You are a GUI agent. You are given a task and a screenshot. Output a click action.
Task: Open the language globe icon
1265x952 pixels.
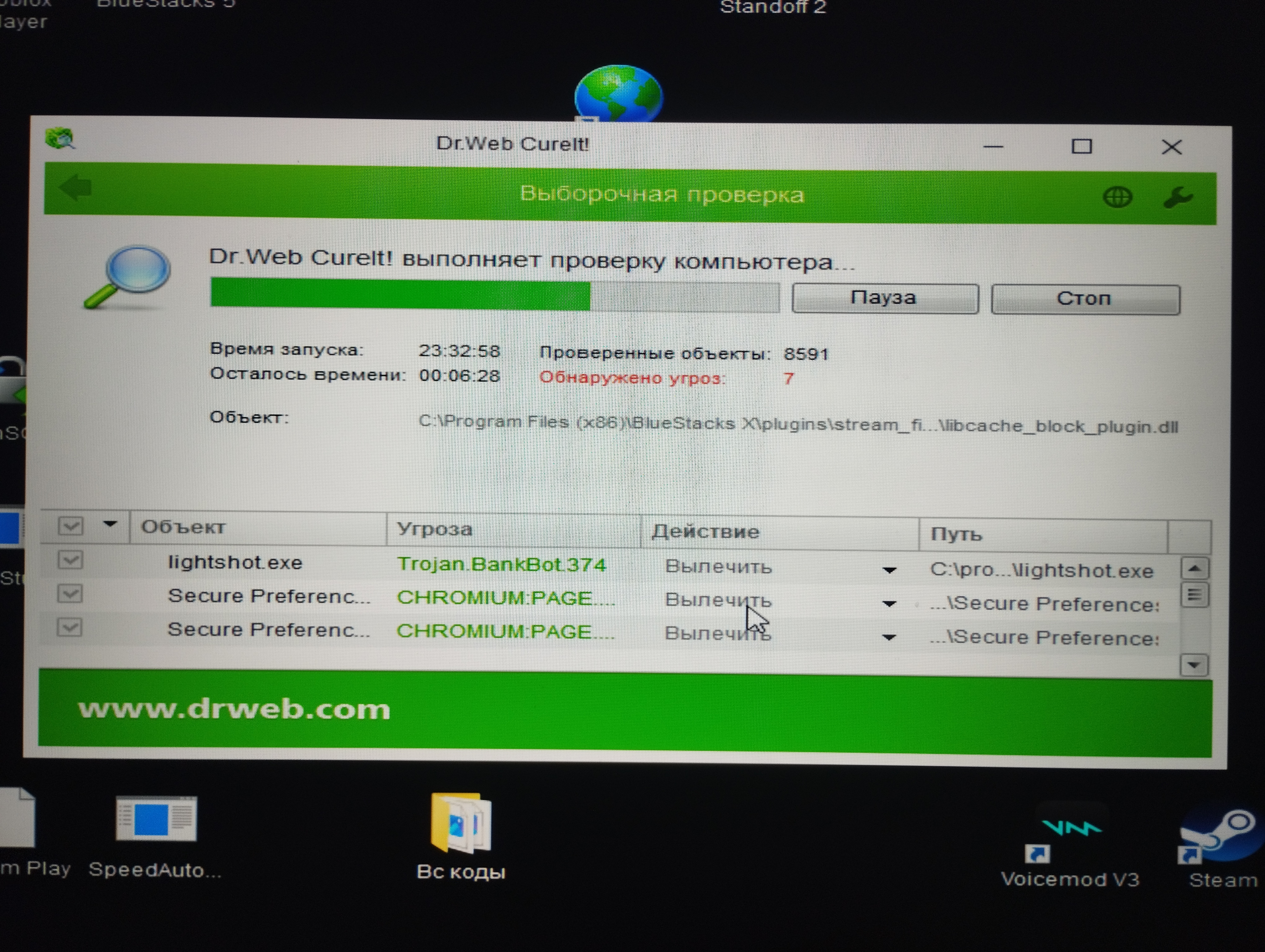coord(1117,197)
